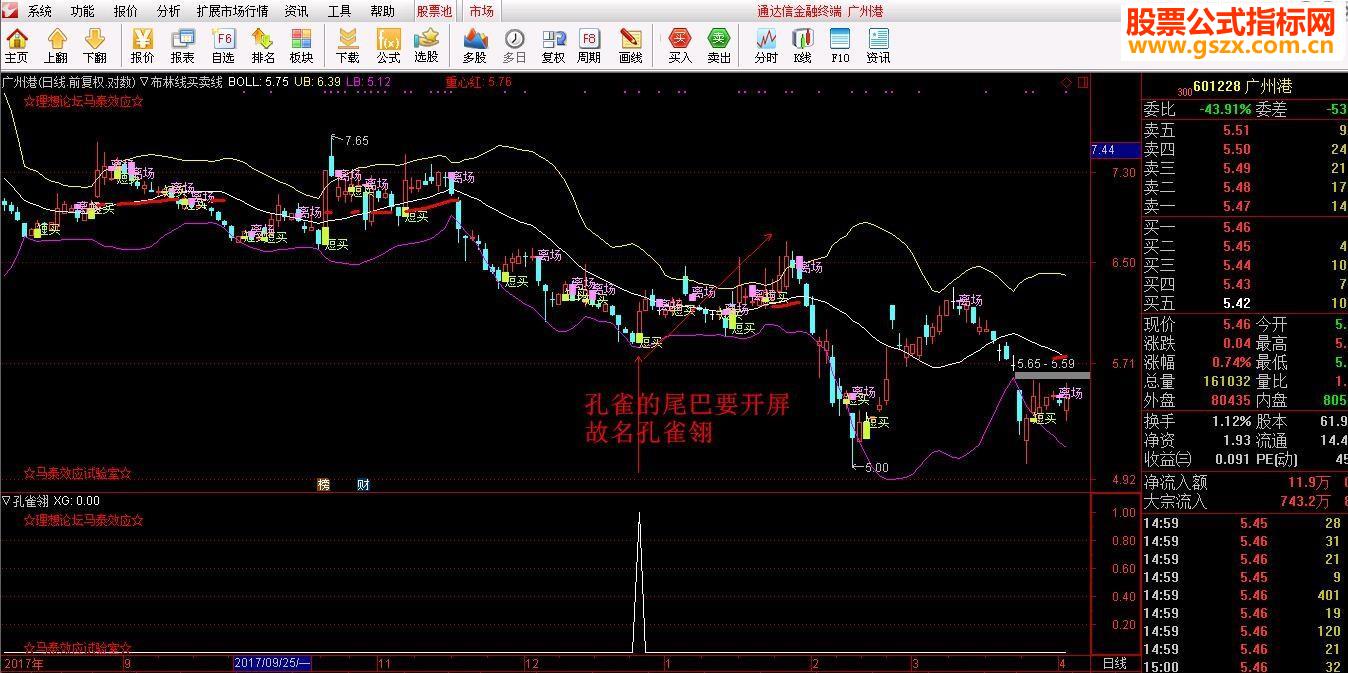Switch to the 股票池 tab
The width and height of the screenshot is (1348, 673).
pos(434,11)
